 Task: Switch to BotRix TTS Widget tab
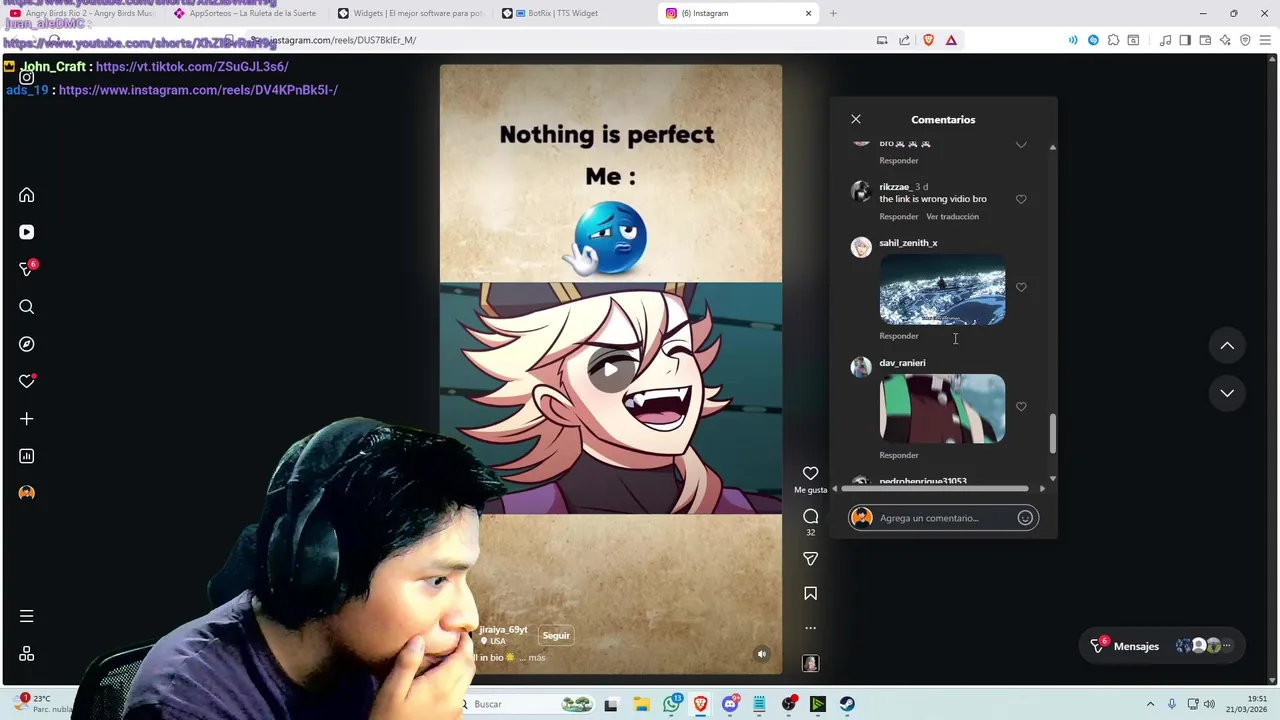(x=572, y=13)
